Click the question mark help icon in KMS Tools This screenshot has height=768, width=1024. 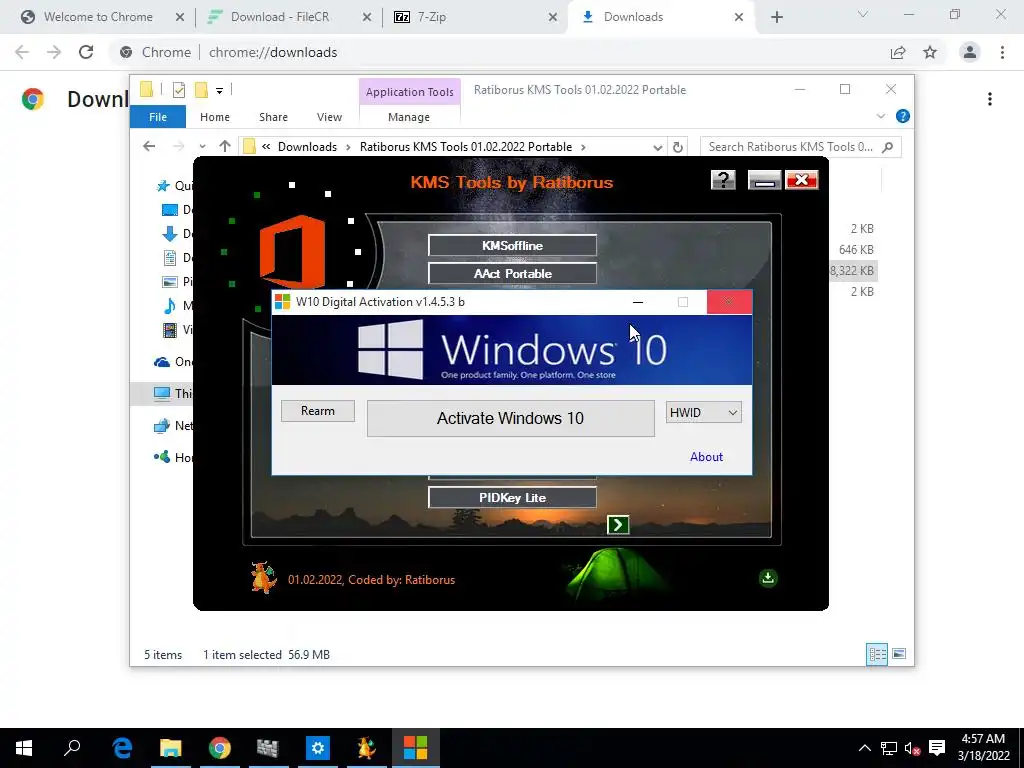[723, 180]
